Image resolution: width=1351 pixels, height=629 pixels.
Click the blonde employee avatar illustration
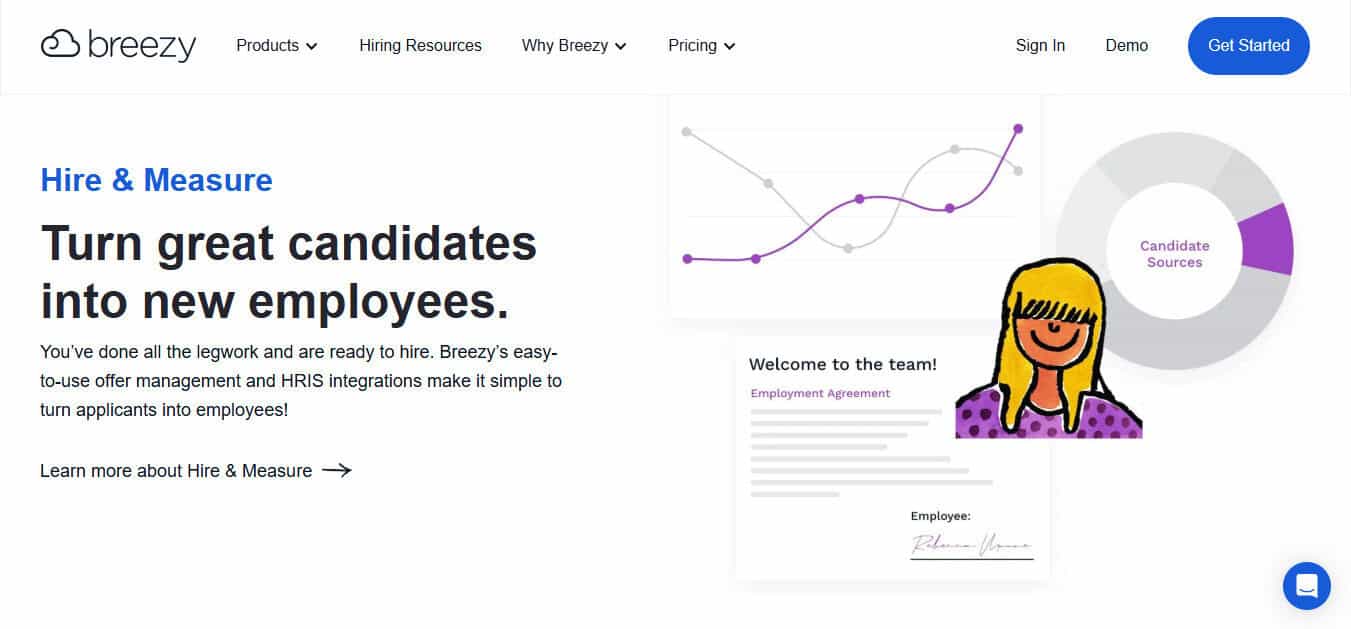click(1048, 348)
